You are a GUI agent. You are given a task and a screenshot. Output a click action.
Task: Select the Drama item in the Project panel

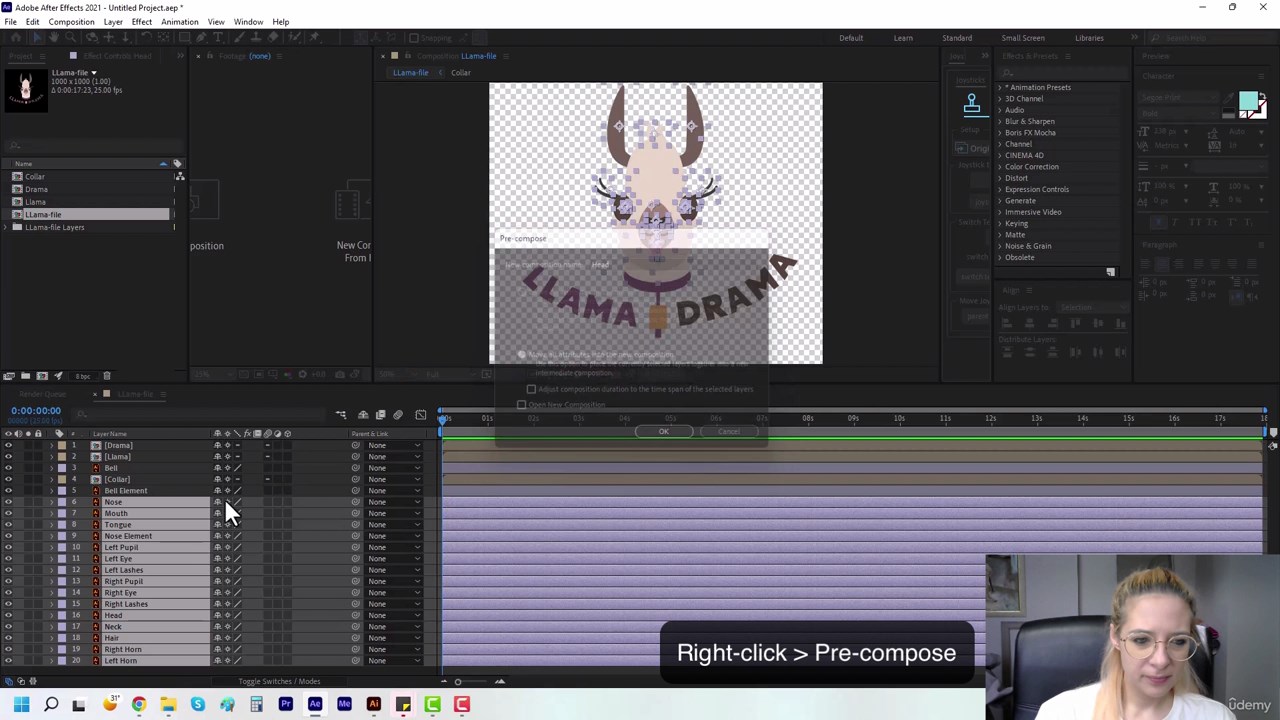pyautogui.click(x=36, y=189)
